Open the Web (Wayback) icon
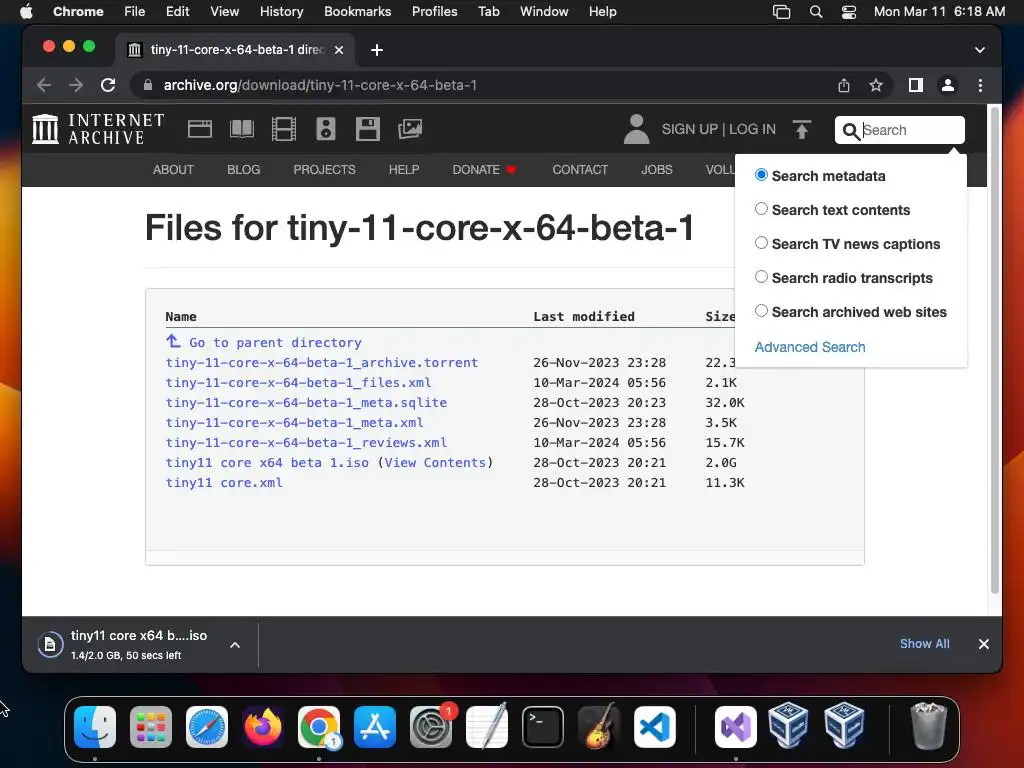 click(199, 129)
